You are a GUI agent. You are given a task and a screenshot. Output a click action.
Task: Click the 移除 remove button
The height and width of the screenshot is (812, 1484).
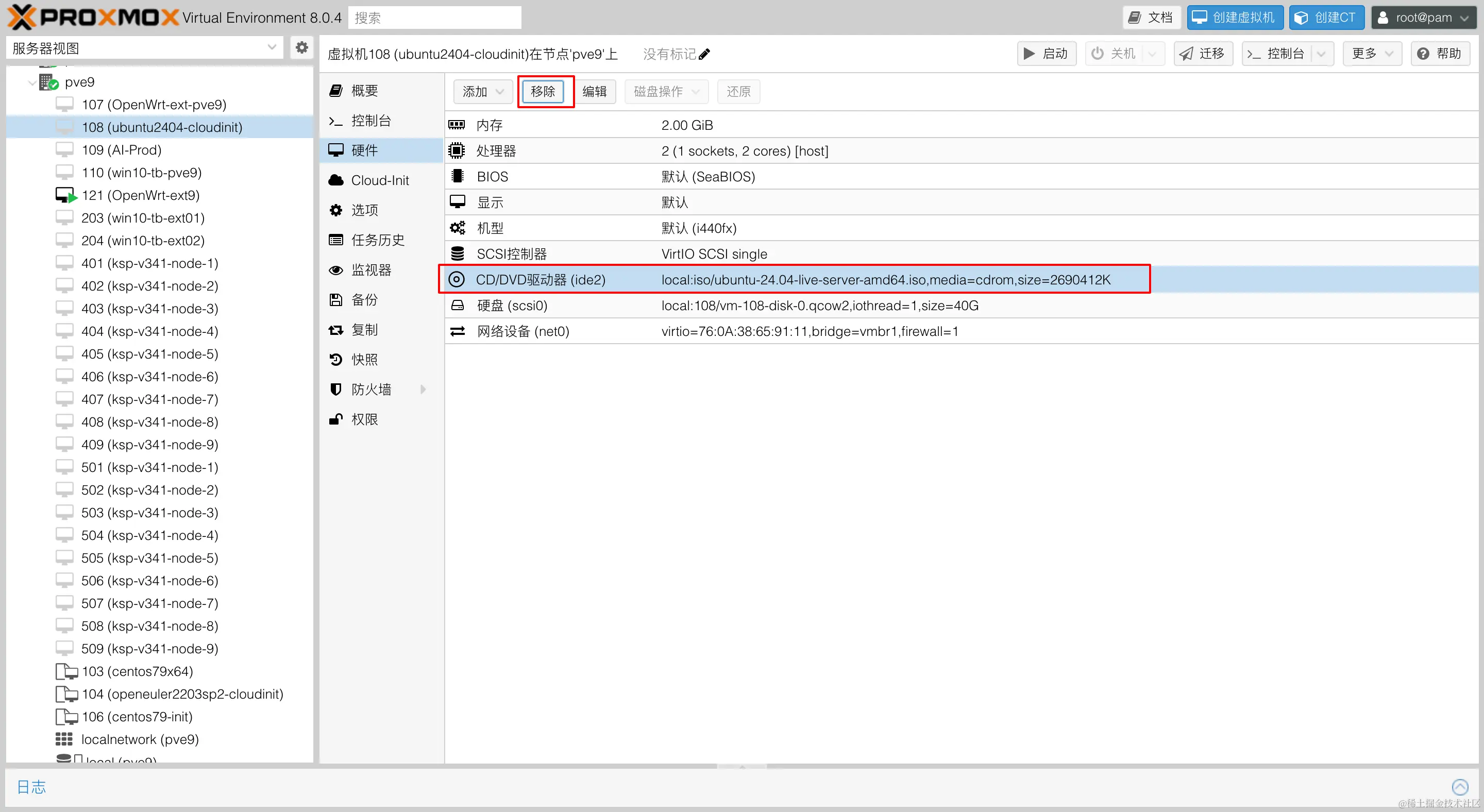tap(543, 92)
